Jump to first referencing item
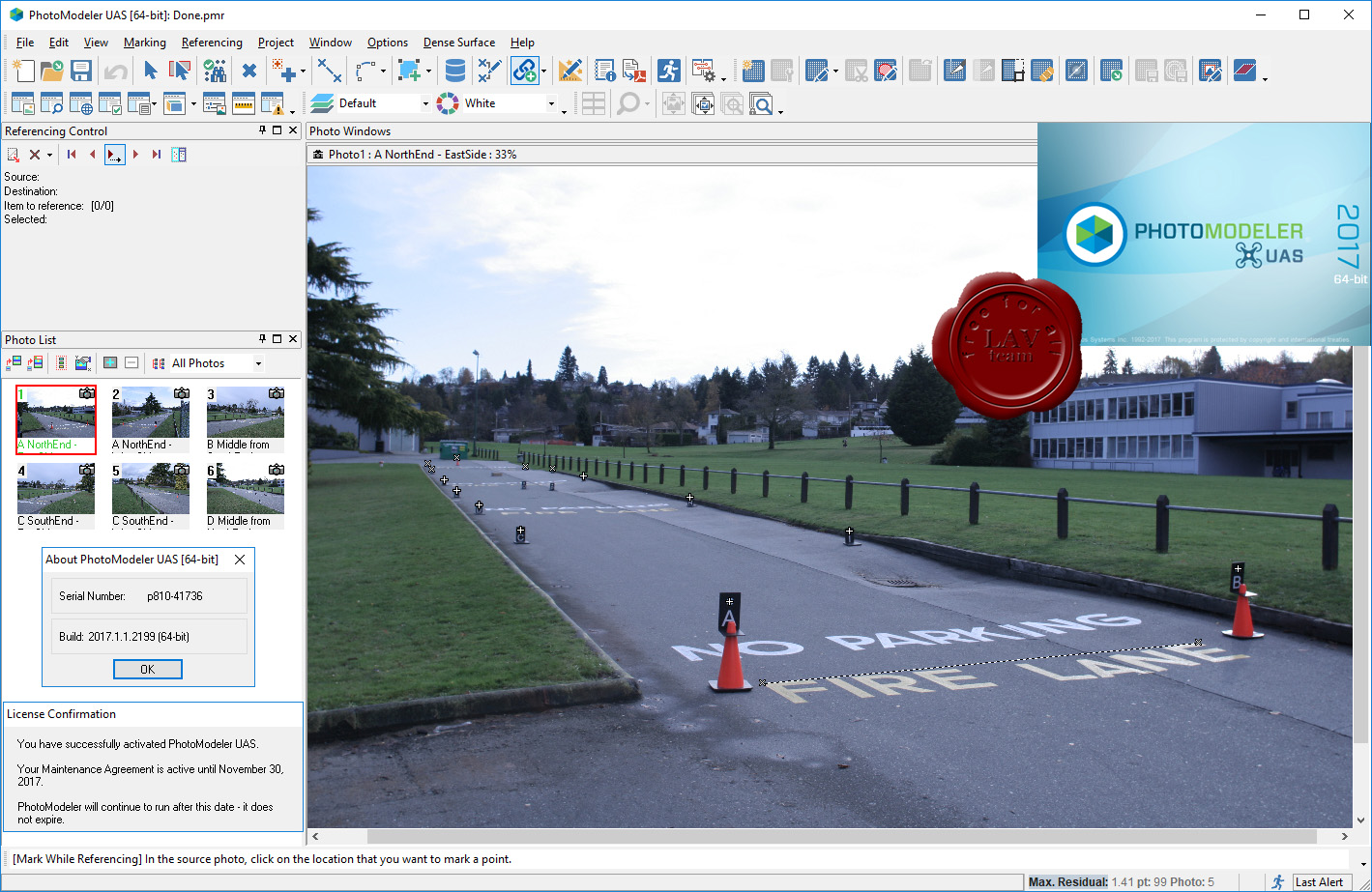Viewport: 1372px width, 892px height. point(72,155)
